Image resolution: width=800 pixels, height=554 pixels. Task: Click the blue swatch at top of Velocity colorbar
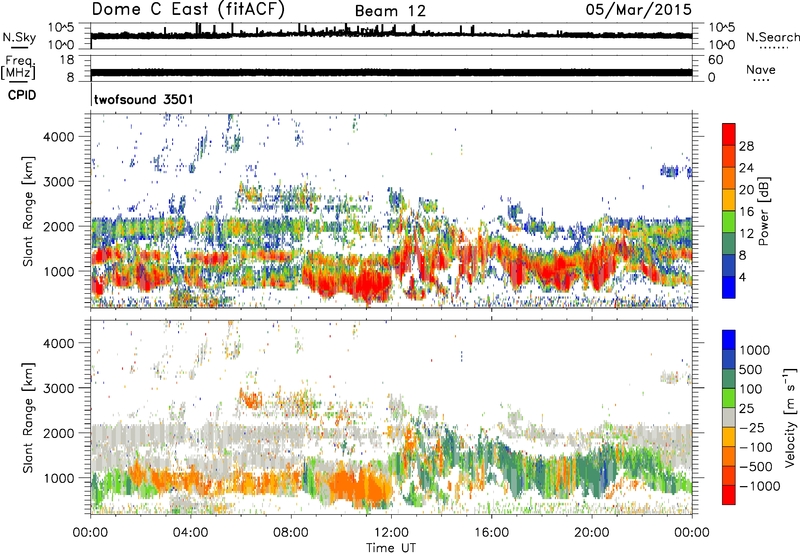pyautogui.click(x=729, y=340)
